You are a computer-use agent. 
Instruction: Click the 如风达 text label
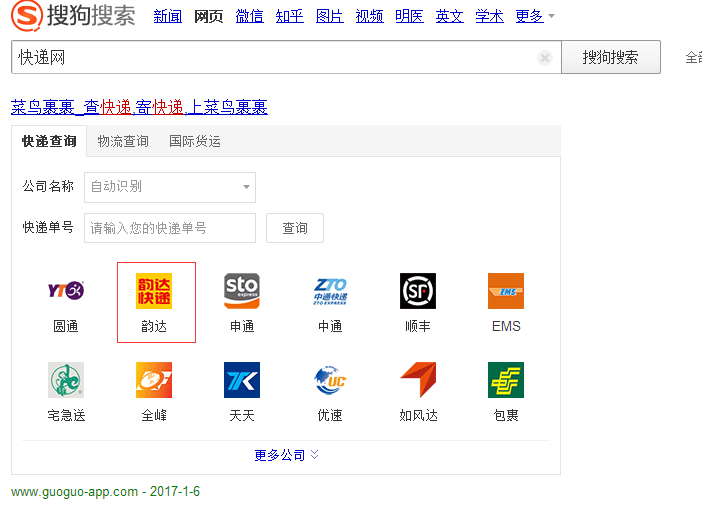pyautogui.click(x=418, y=416)
